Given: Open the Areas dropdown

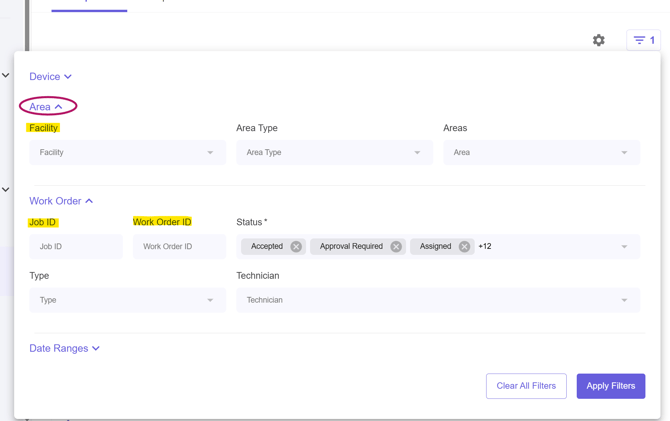Looking at the screenshot, I should point(541,153).
